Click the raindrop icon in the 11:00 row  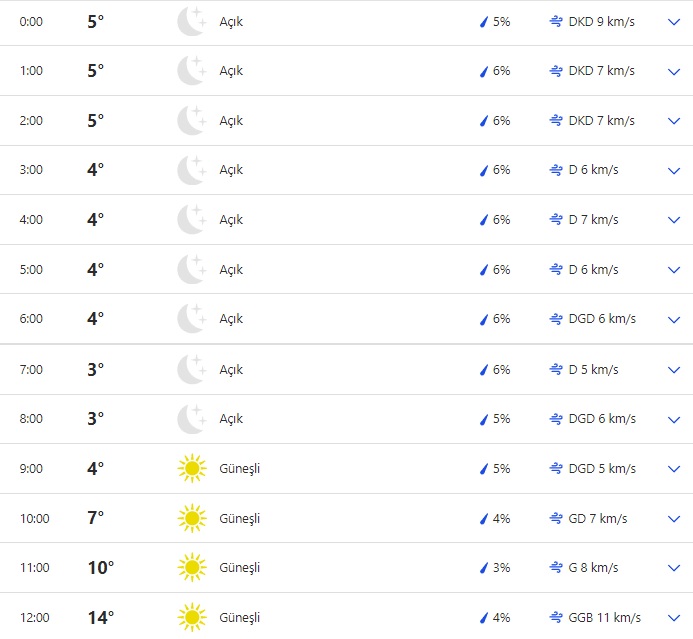[x=484, y=568]
